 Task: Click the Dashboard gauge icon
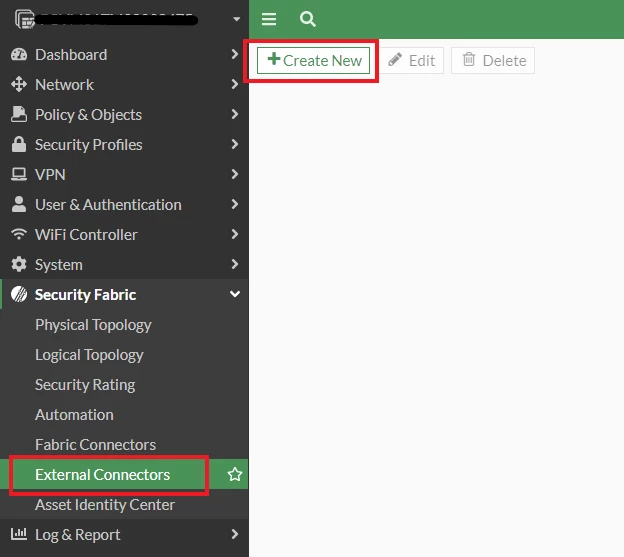[x=19, y=55]
